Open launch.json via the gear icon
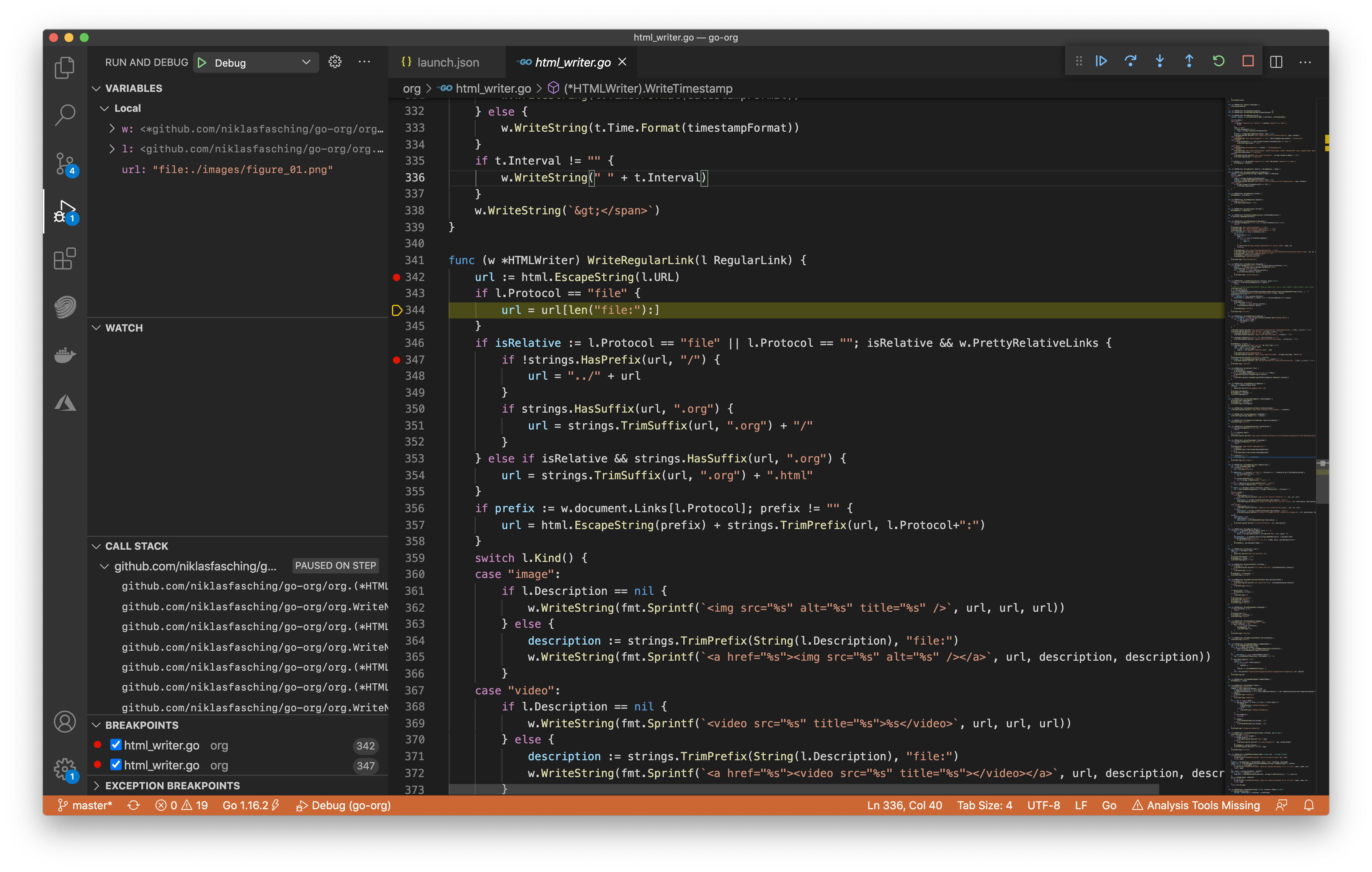This screenshot has height=872, width=1372. click(335, 62)
